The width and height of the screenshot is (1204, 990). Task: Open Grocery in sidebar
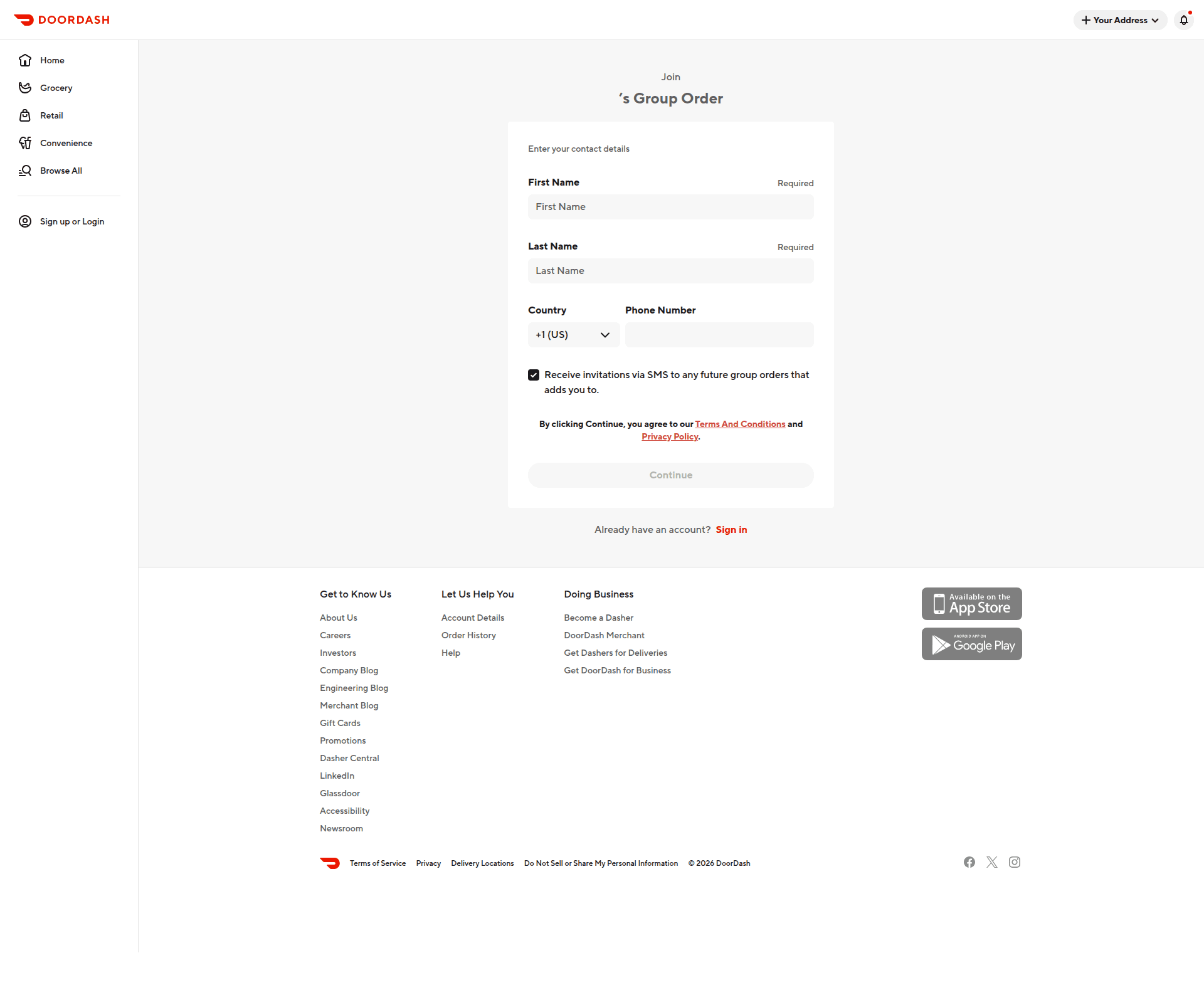pos(69,88)
